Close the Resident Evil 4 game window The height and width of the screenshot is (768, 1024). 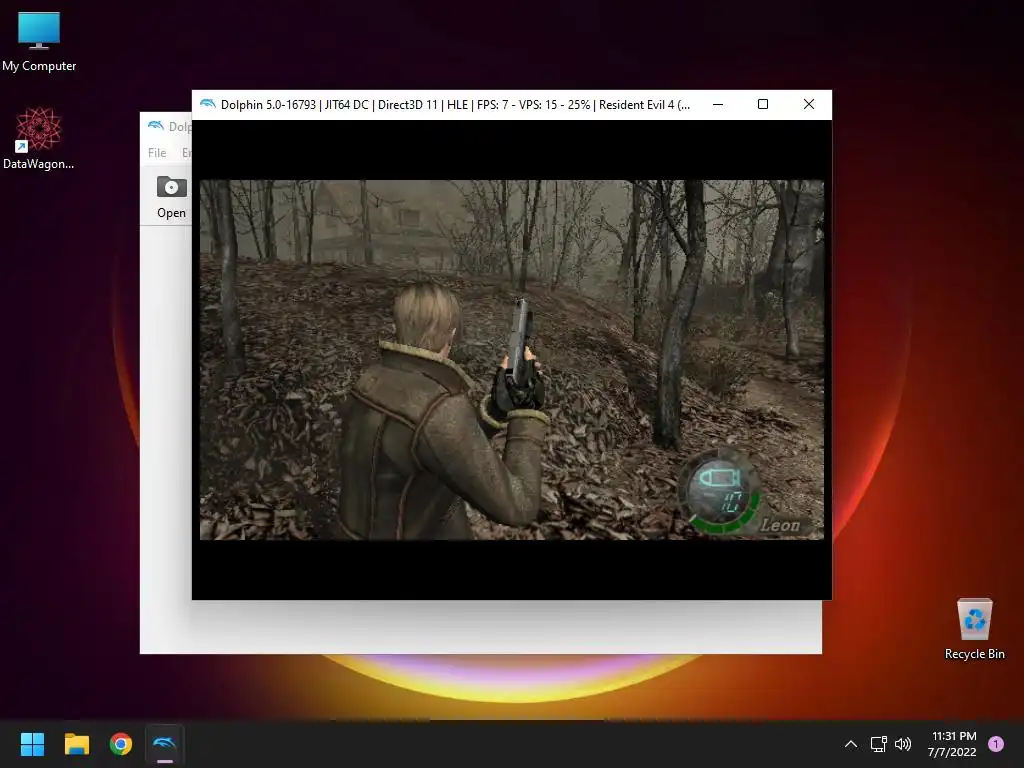(808, 104)
